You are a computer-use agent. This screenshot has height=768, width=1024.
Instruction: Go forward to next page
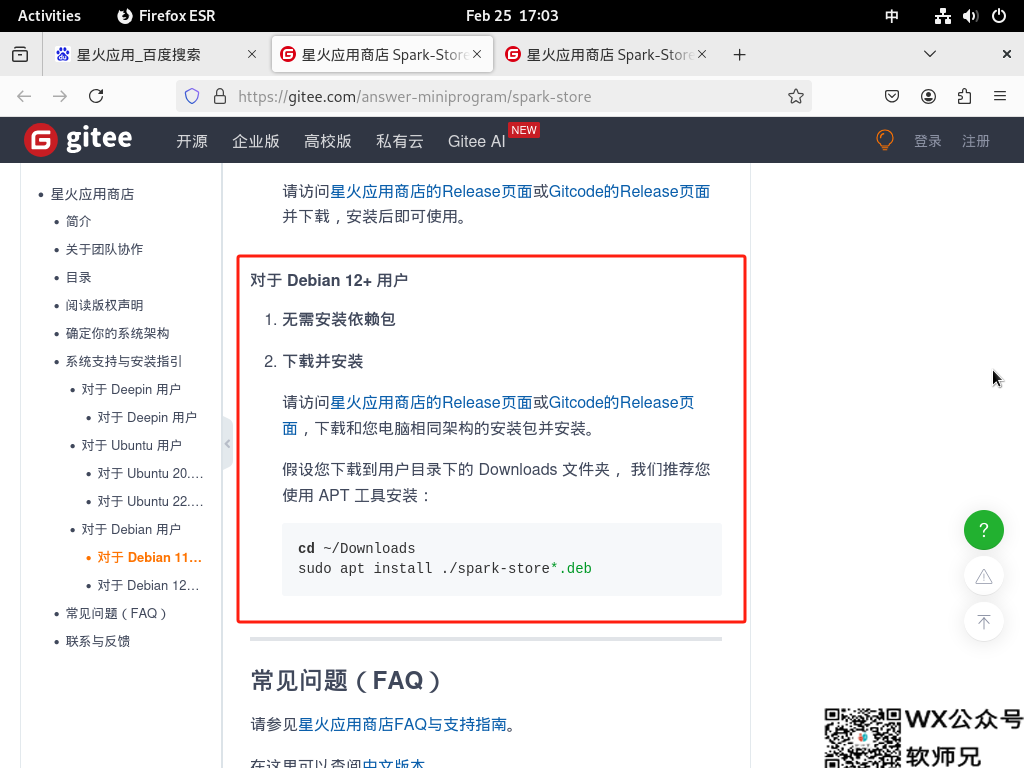(60, 97)
